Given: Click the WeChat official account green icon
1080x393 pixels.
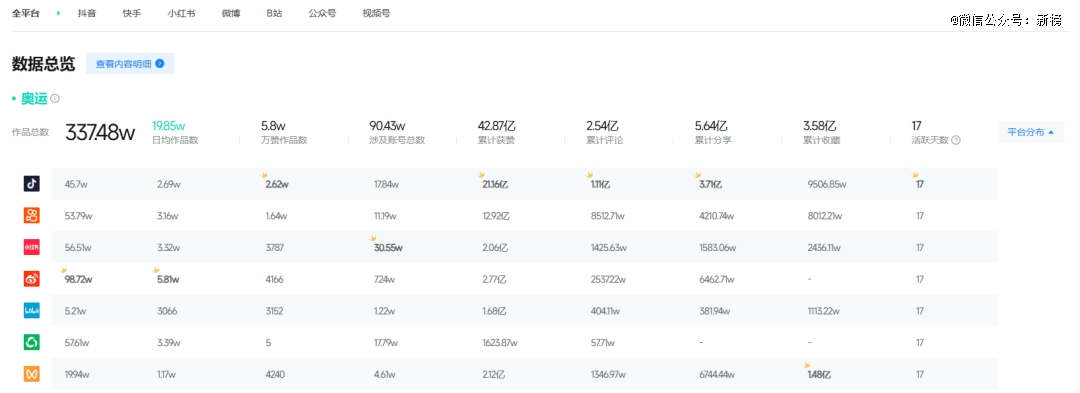Looking at the screenshot, I should coord(32,342).
